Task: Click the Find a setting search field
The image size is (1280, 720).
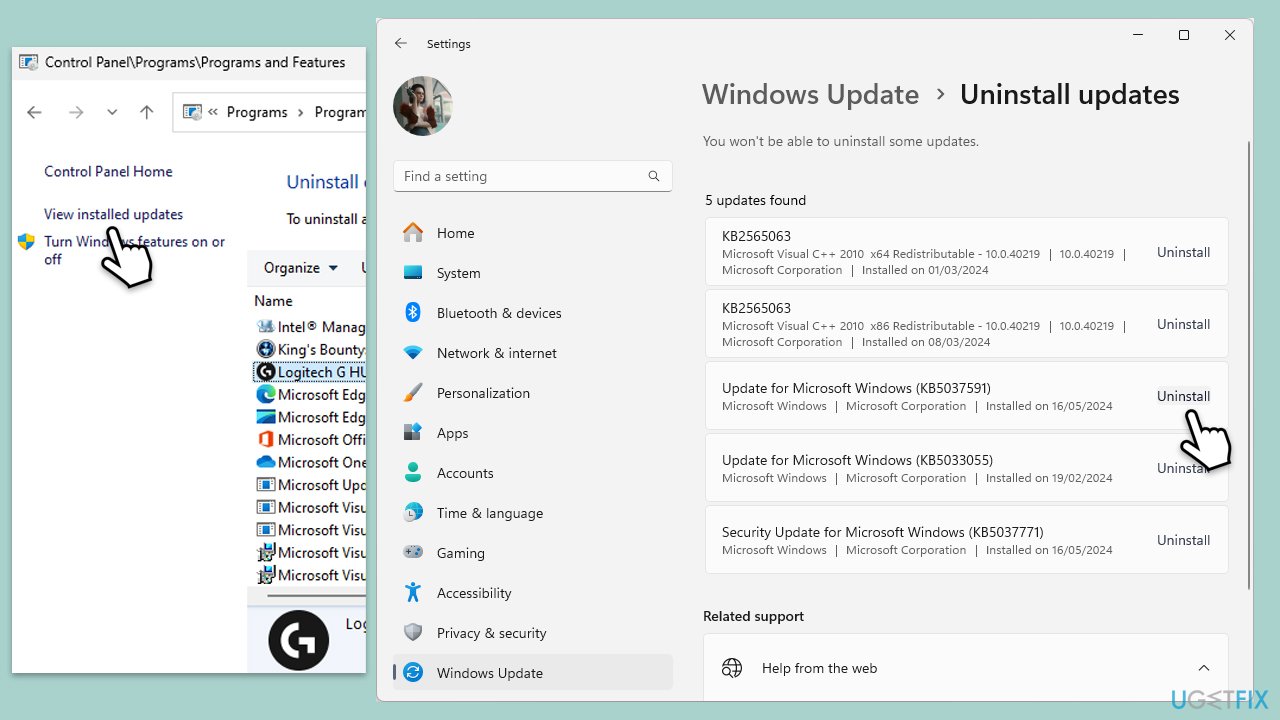Action: 532,176
